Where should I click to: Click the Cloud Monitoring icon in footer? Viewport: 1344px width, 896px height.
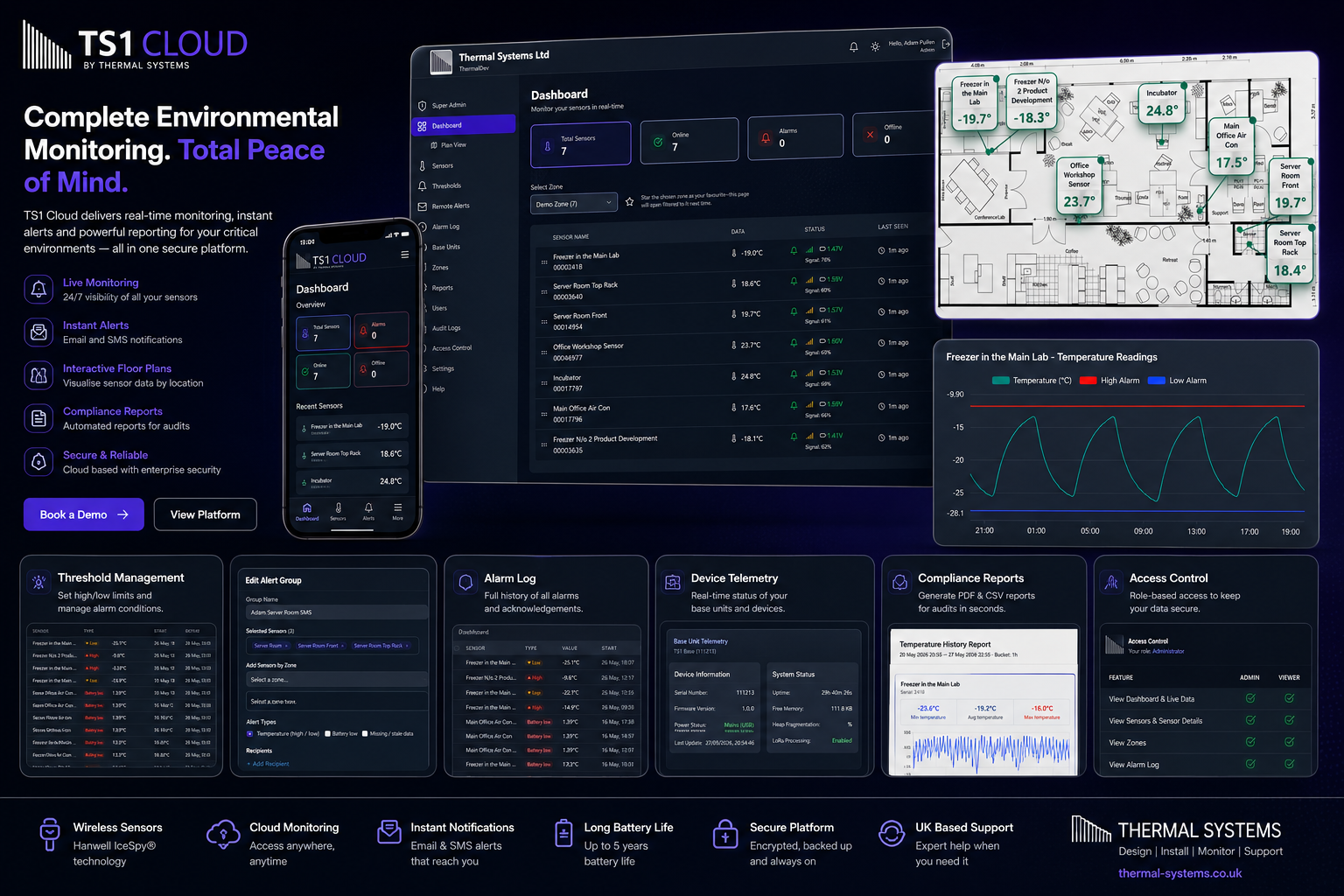click(x=223, y=835)
